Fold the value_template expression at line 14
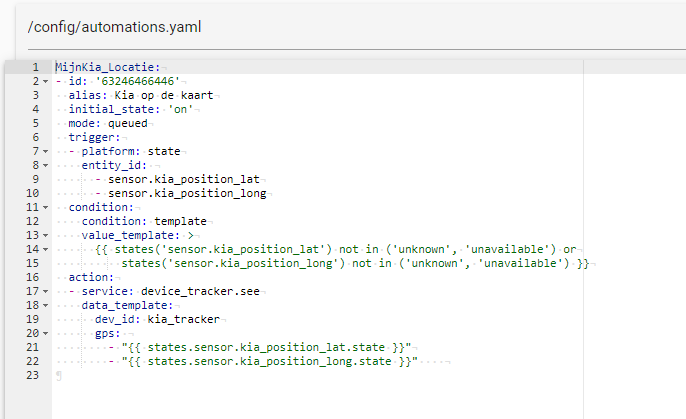The height and width of the screenshot is (419, 686). pos(45,249)
